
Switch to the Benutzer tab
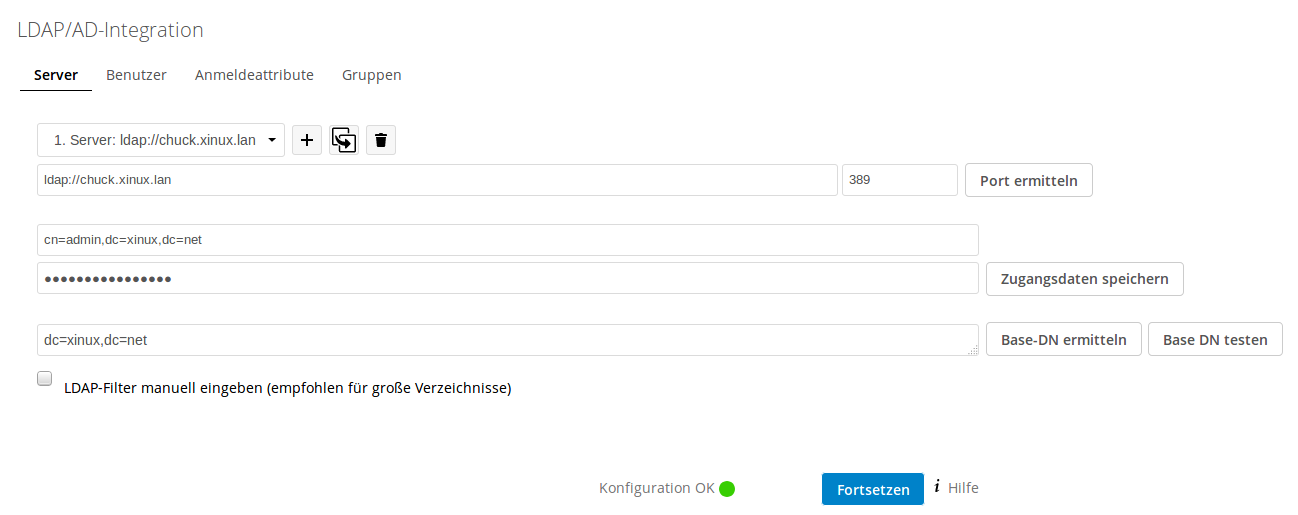coord(136,75)
